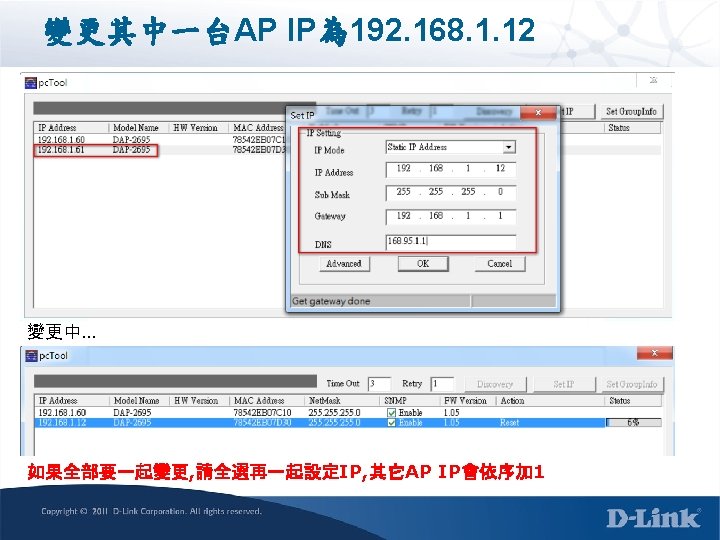The height and width of the screenshot is (540, 720).
Task: Click the Time Out field in lower window
Action: coord(379,384)
